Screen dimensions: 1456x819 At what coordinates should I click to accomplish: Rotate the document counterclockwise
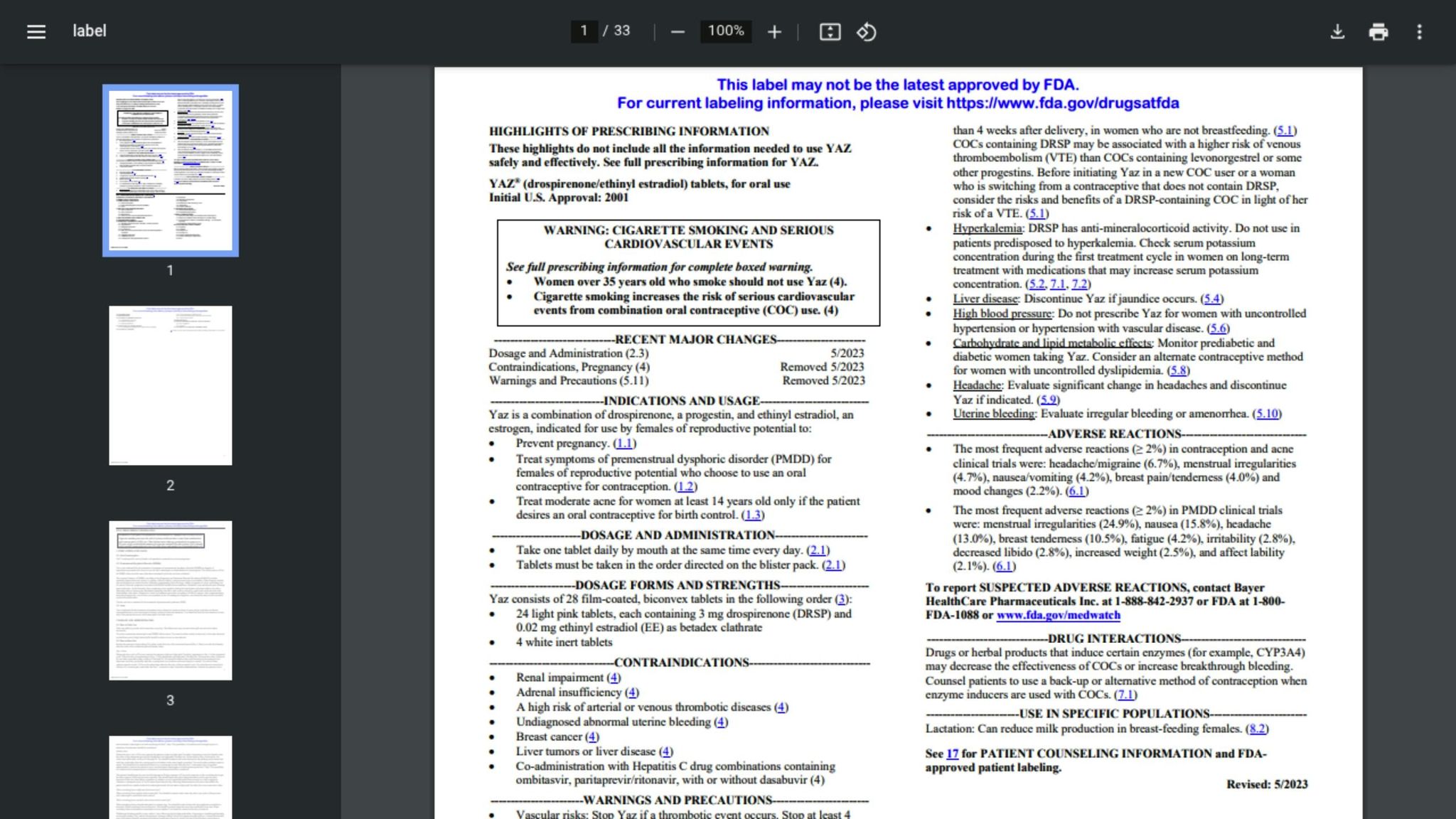866,31
